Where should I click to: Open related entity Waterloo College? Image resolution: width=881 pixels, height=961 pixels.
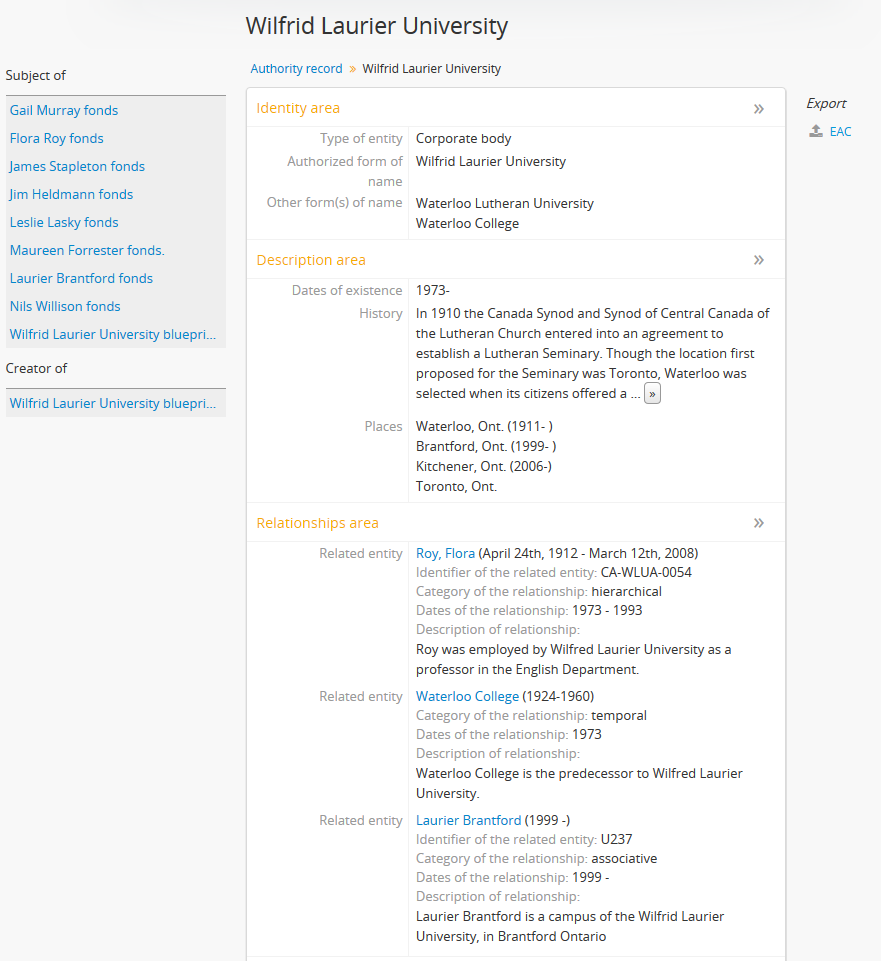click(x=467, y=697)
